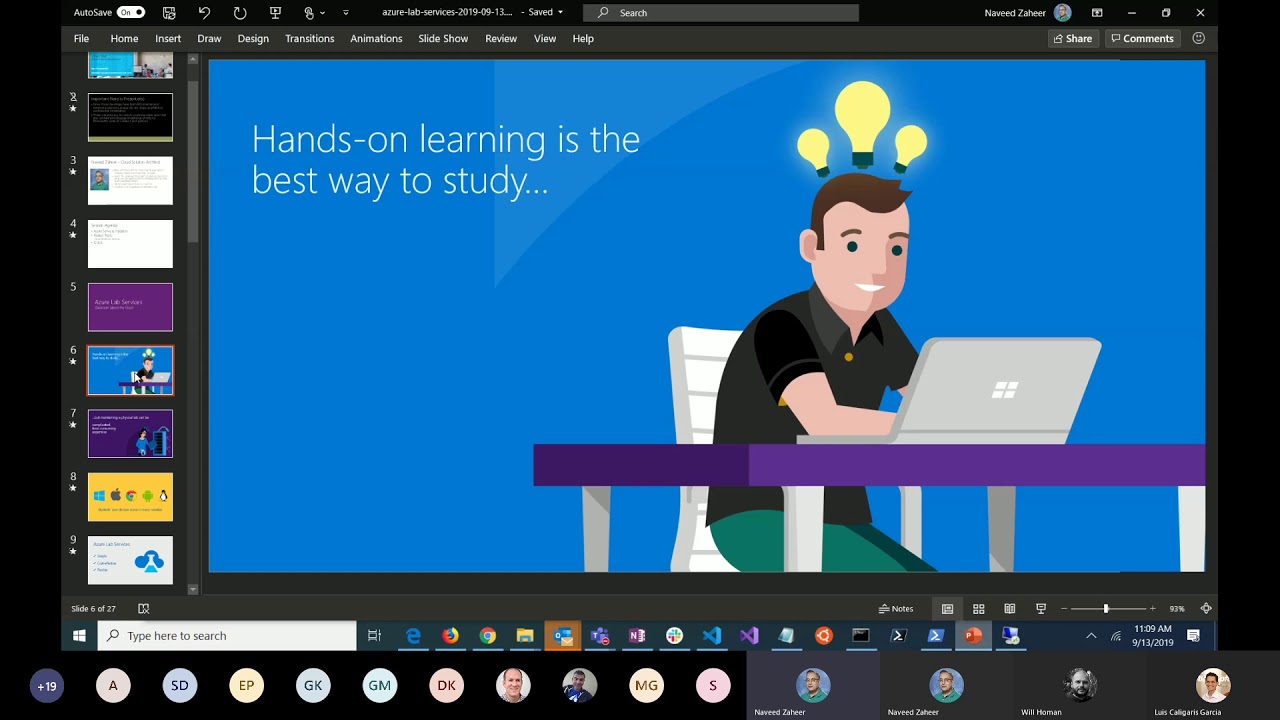Toggle Touch/Mouse mode icon
1280x720 pixels.
309,12
